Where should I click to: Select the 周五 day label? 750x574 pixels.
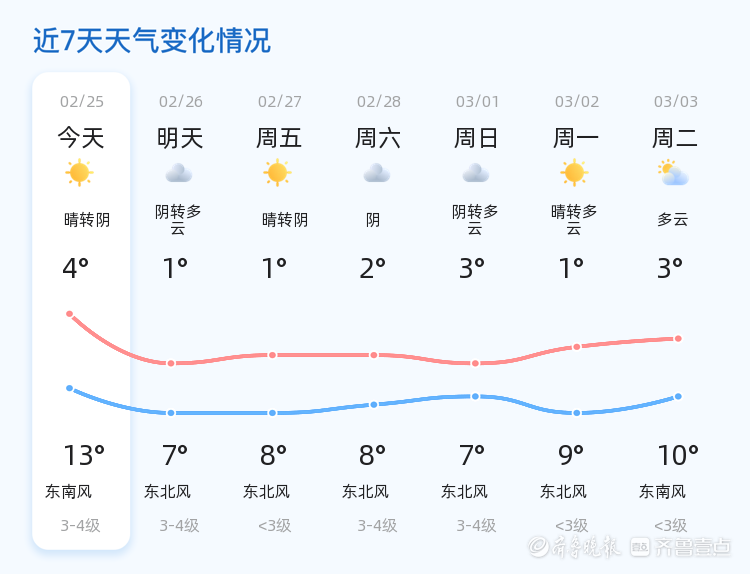(279, 138)
